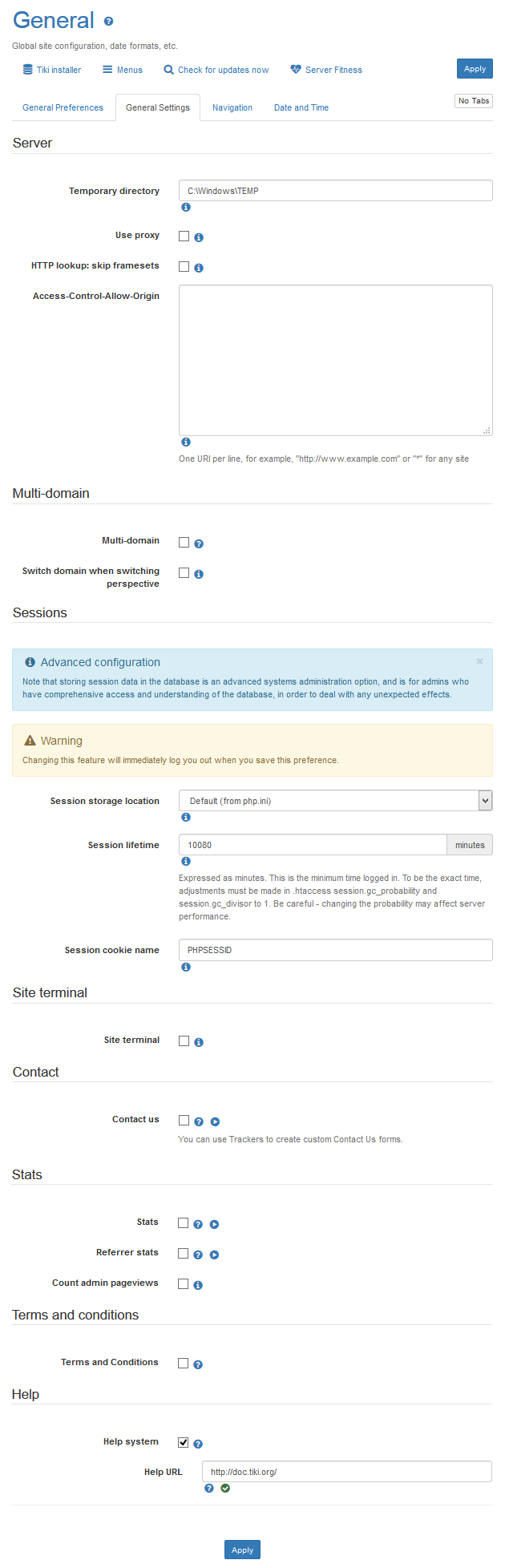Click the help icon beside General heading
This screenshot has width=505, height=1568.
[x=109, y=22]
